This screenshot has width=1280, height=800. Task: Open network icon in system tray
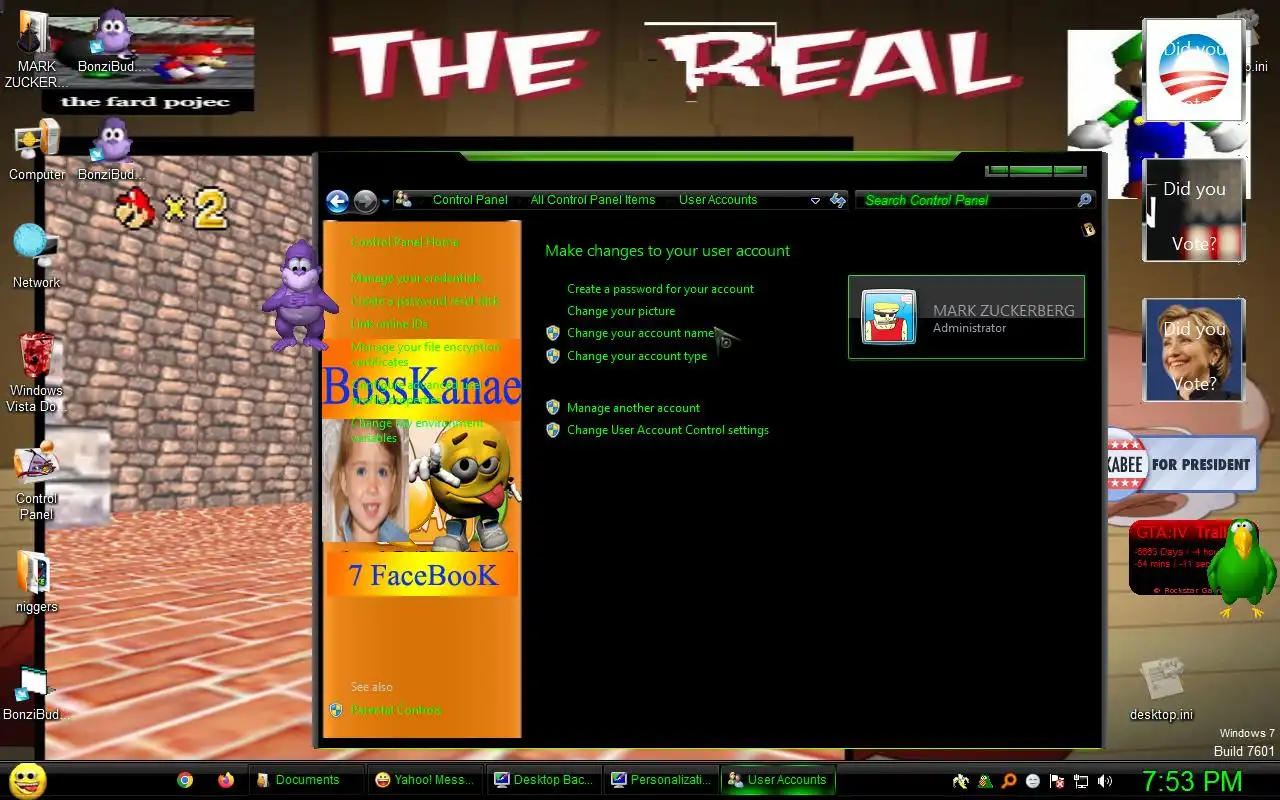click(x=1081, y=781)
